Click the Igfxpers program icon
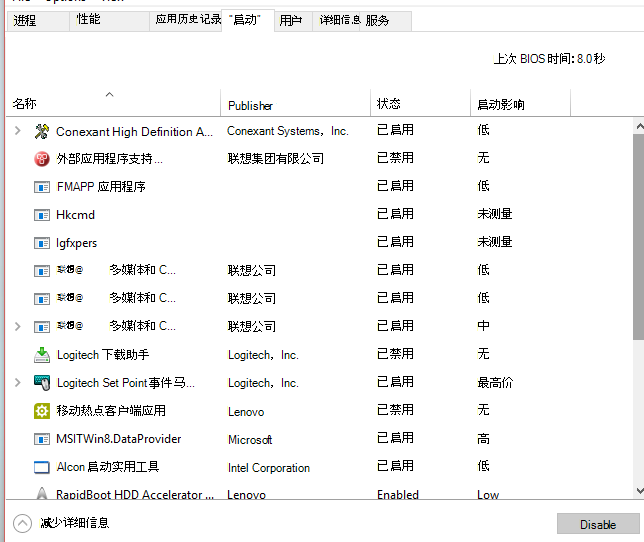Image resolution: width=644 pixels, height=542 pixels. pos(42,243)
